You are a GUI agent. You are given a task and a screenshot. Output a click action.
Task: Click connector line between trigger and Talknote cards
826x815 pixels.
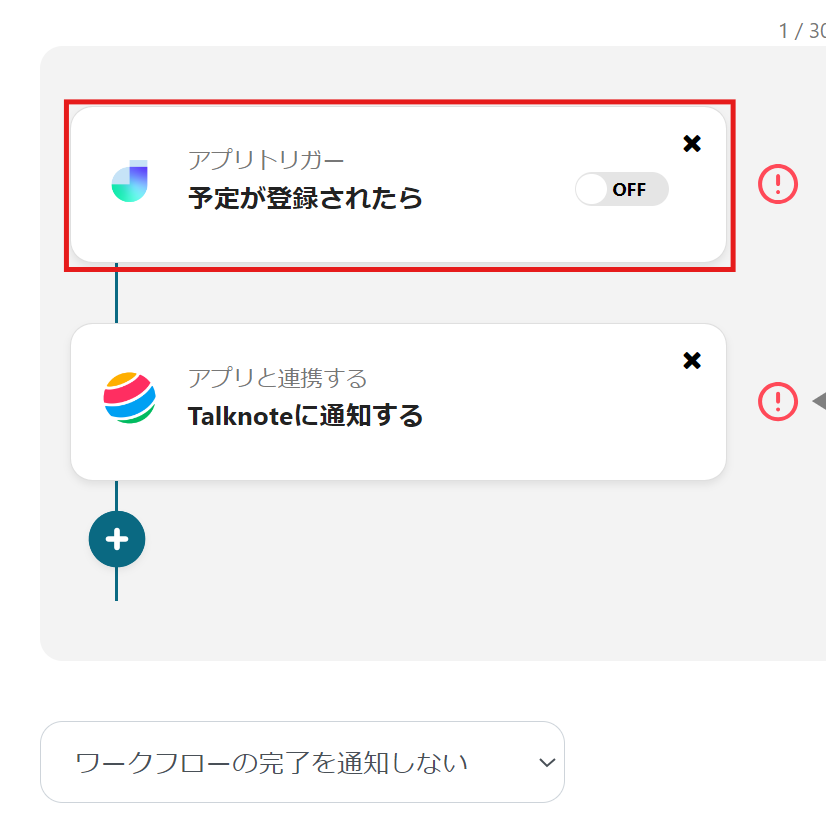(x=117, y=293)
